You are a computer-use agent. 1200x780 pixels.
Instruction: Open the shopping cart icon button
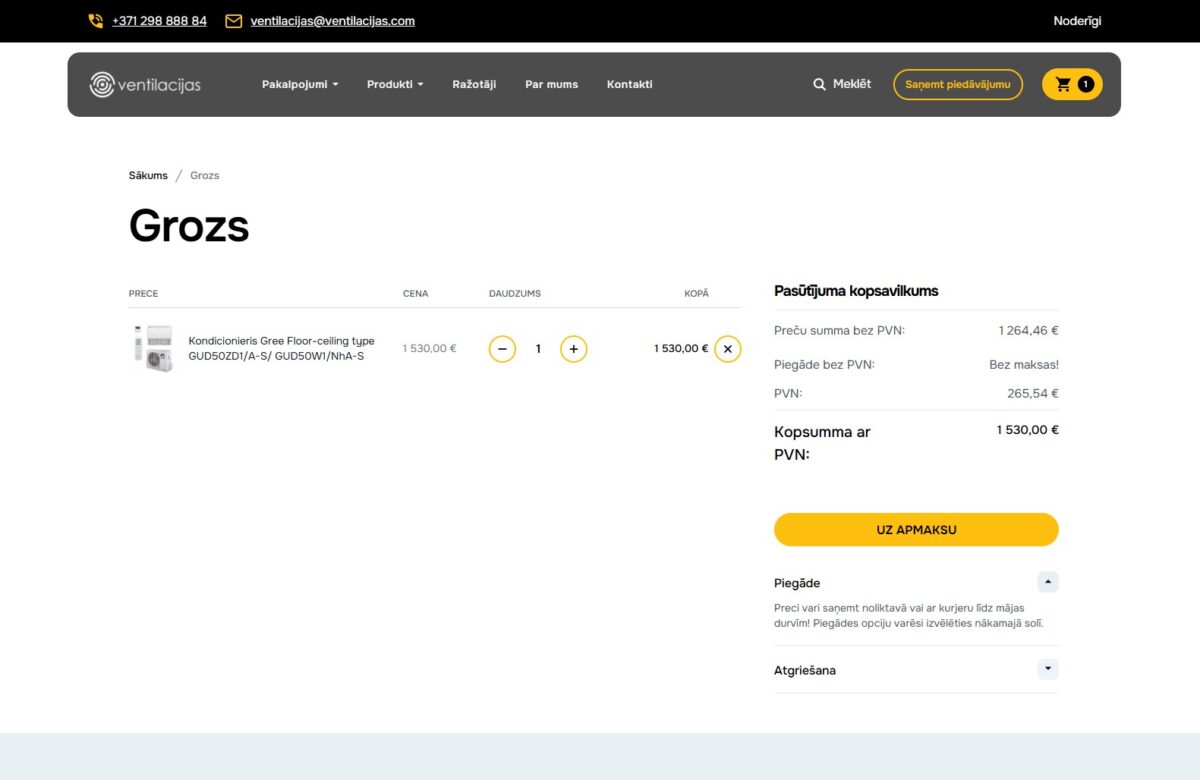point(1072,84)
